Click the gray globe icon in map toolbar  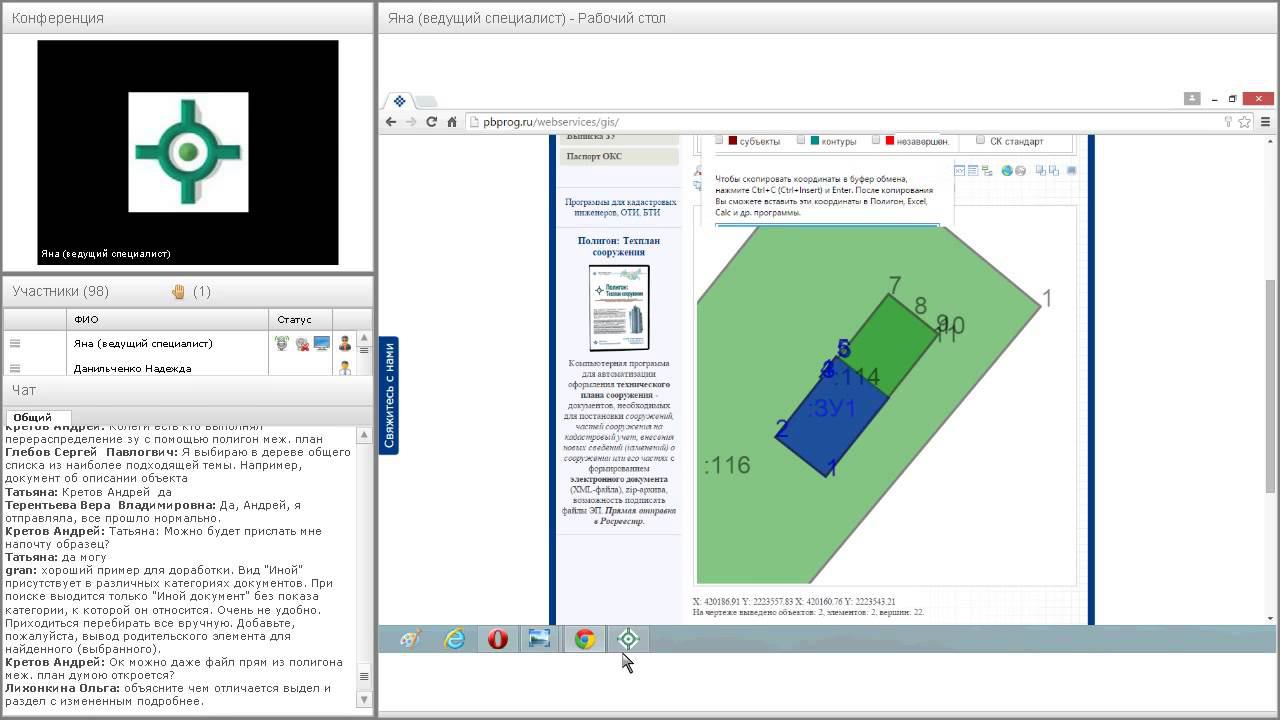click(x=1020, y=171)
